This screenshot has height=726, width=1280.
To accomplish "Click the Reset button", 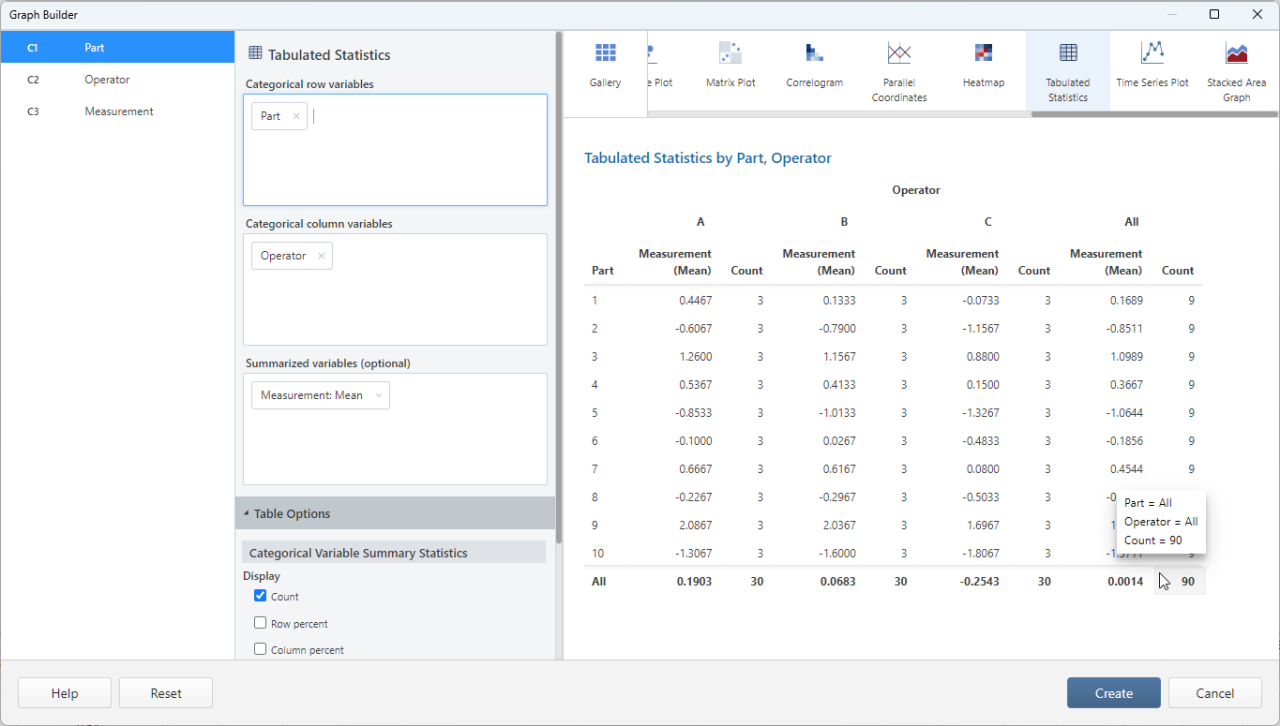I will [165, 692].
